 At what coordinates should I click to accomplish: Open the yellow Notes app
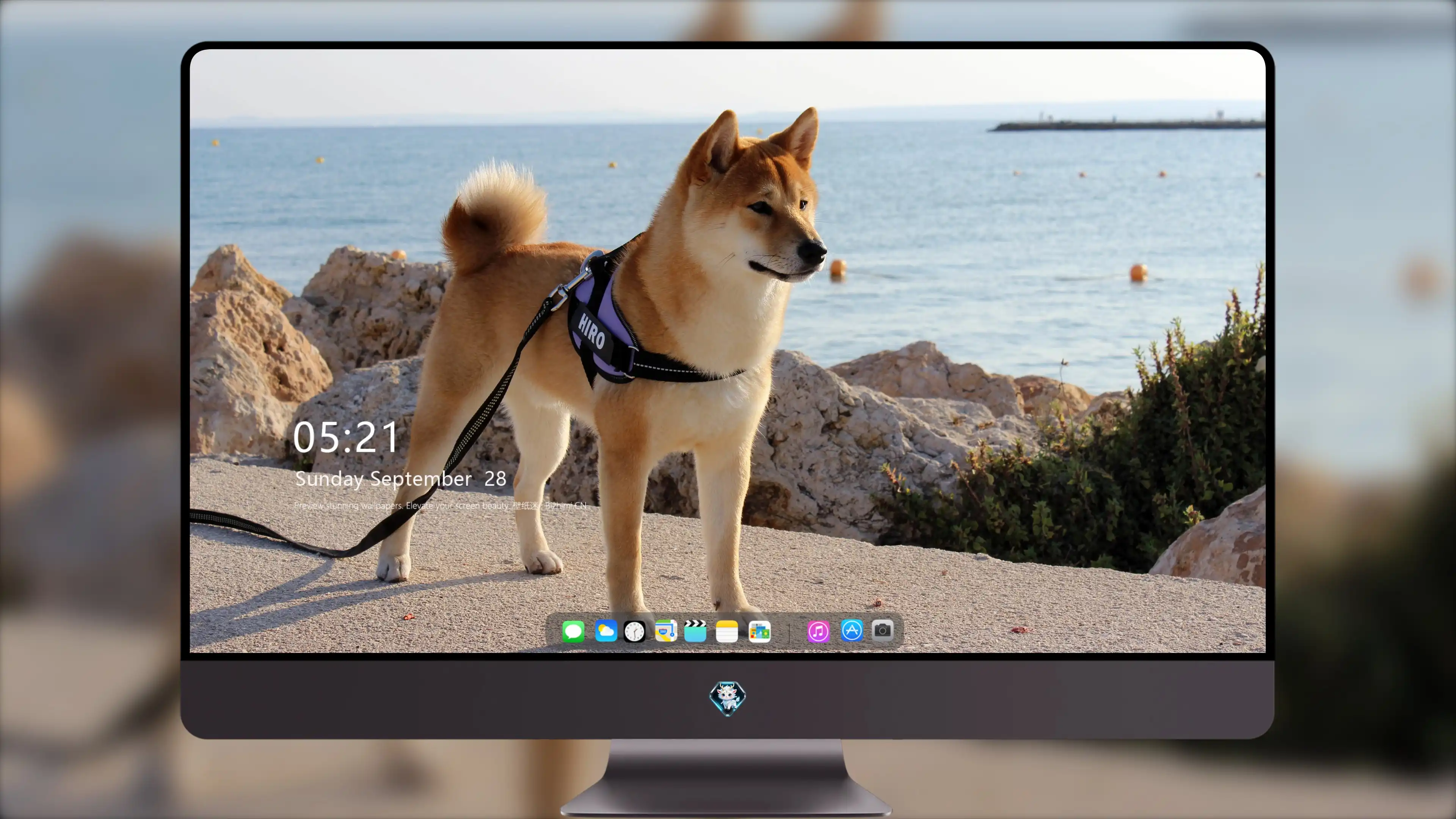727,631
